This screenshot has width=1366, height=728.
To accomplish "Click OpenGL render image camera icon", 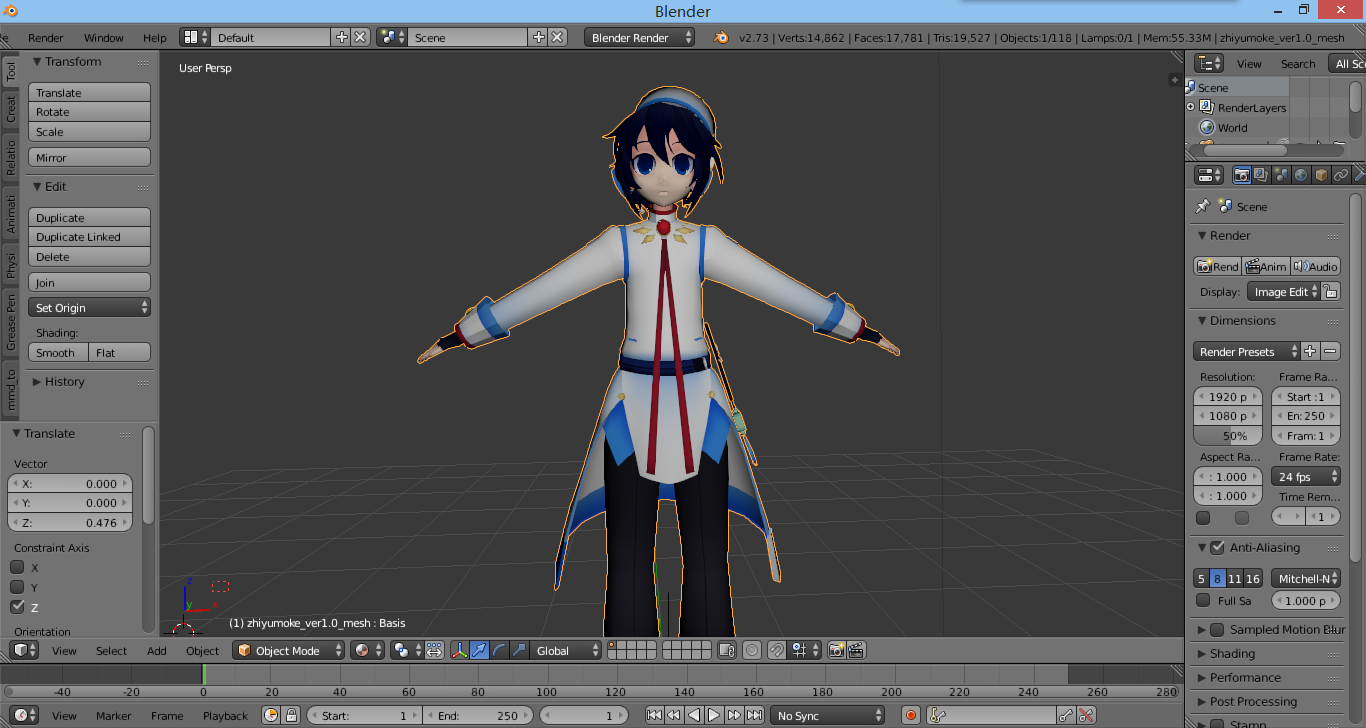I will (x=837, y=650).
